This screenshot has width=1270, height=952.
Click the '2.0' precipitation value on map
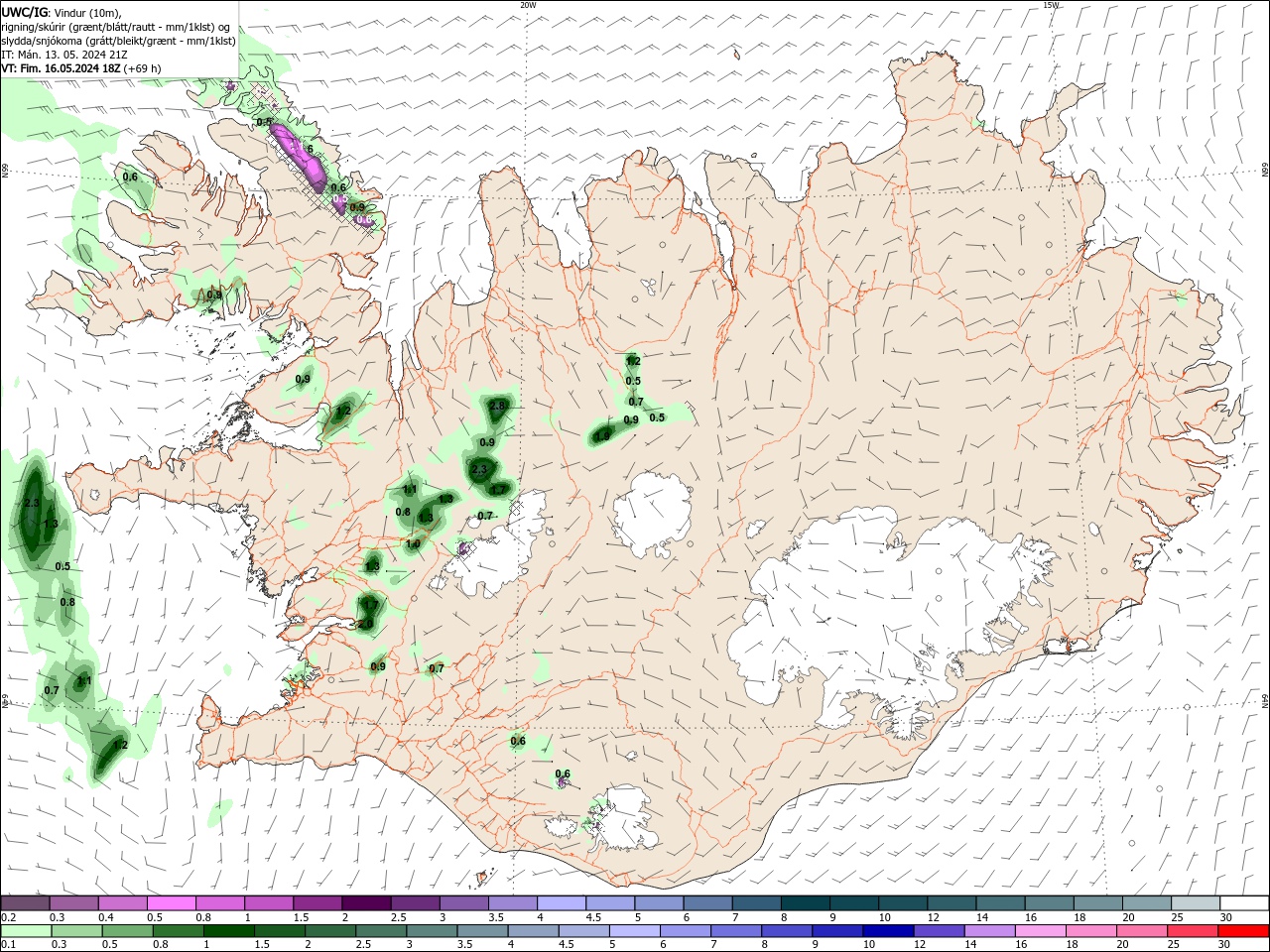pos(366,624)
